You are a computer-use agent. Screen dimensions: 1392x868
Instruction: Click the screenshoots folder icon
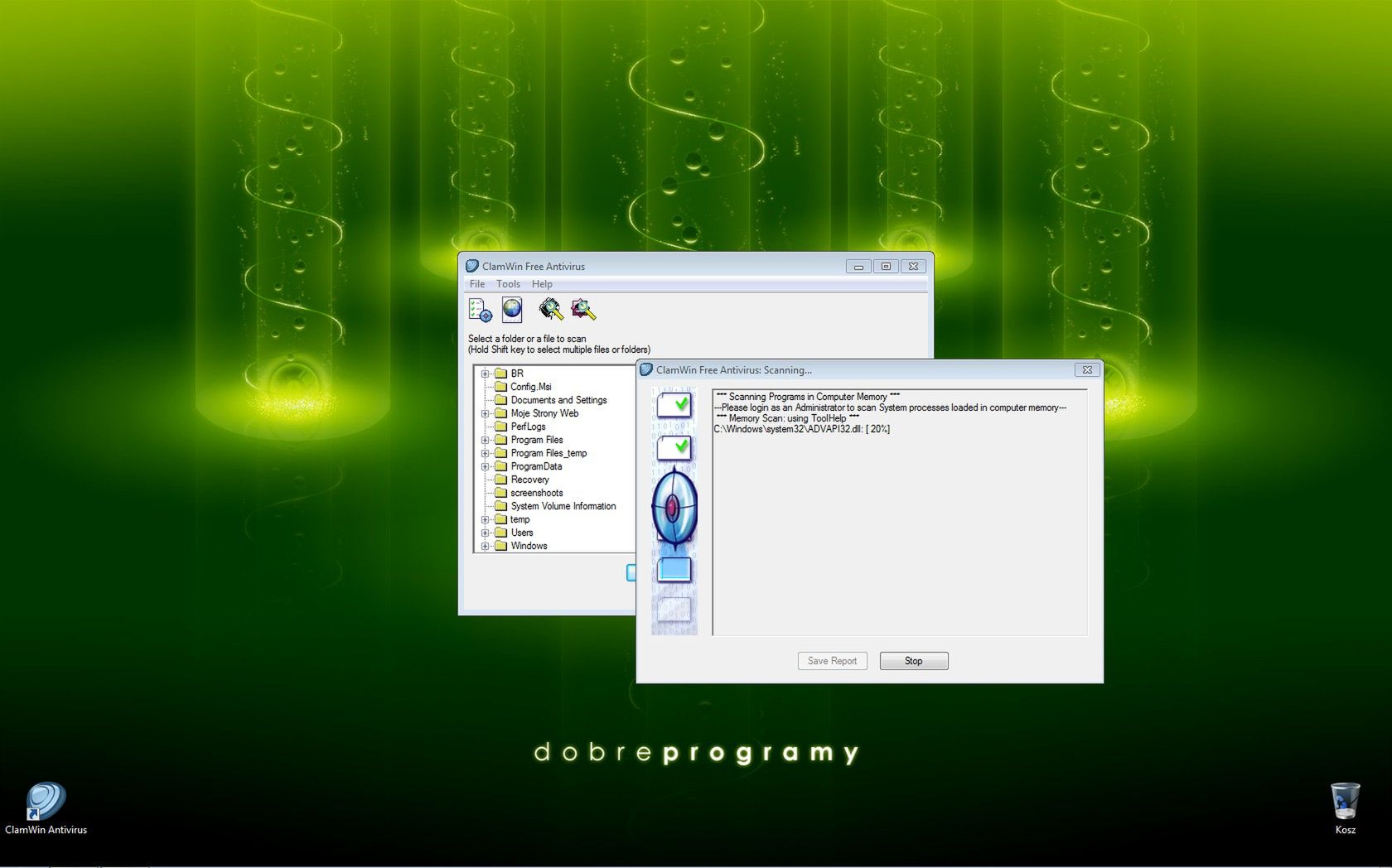coord(500,493)
